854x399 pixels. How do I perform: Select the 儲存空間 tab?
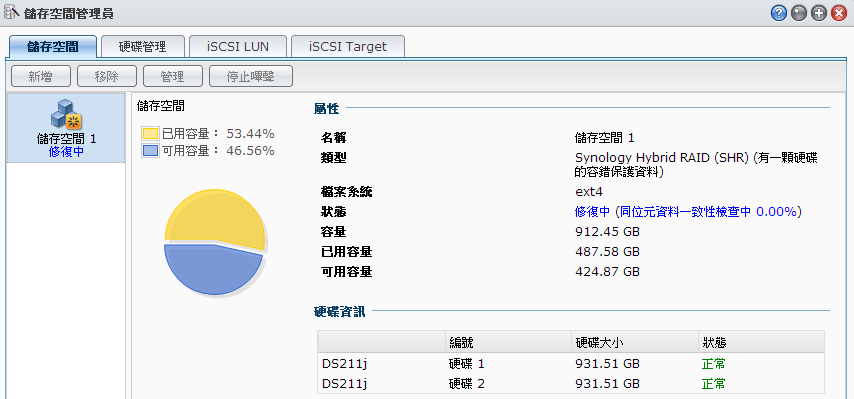[x=53, y=47]
